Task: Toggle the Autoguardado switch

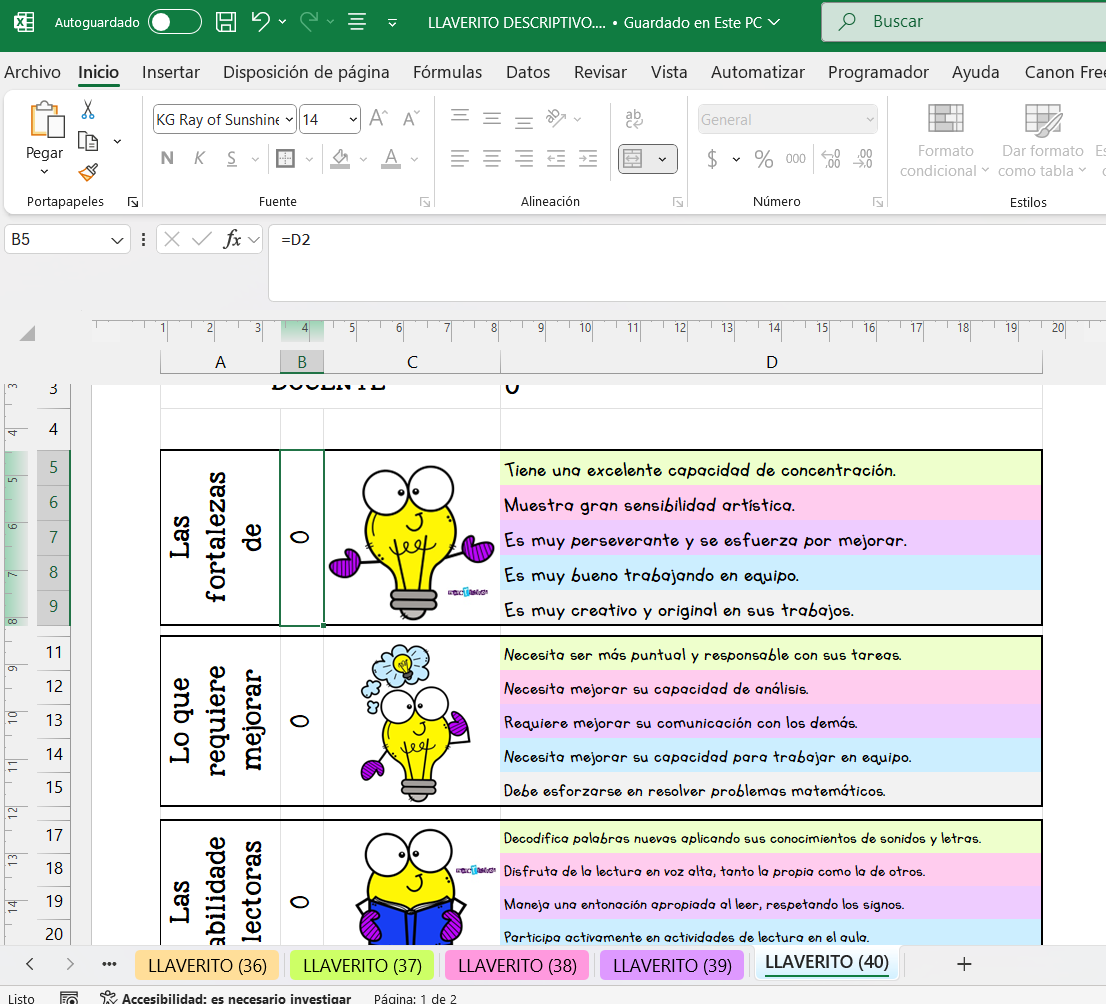Action: coord(174,22)
